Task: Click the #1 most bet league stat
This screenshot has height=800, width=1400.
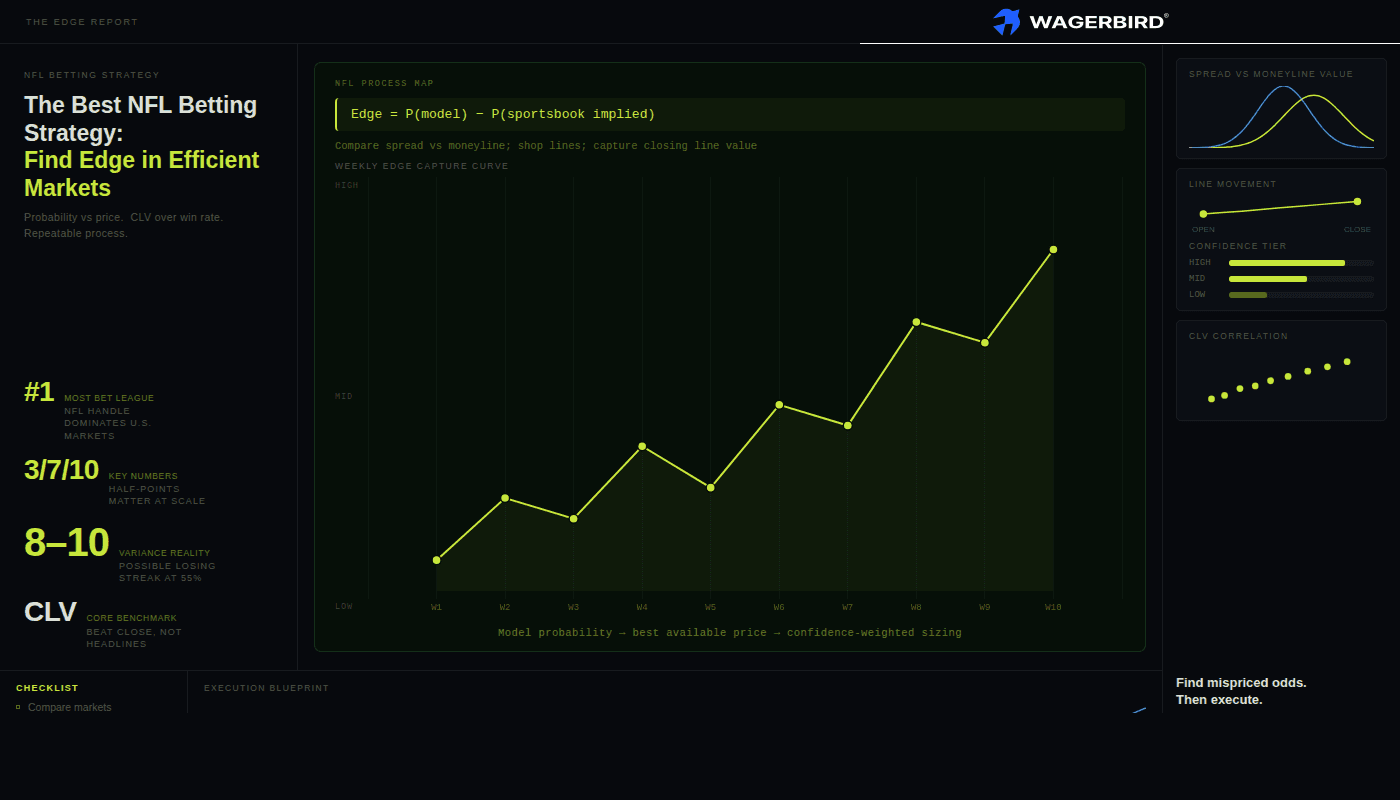Action: tap(89, 410)
